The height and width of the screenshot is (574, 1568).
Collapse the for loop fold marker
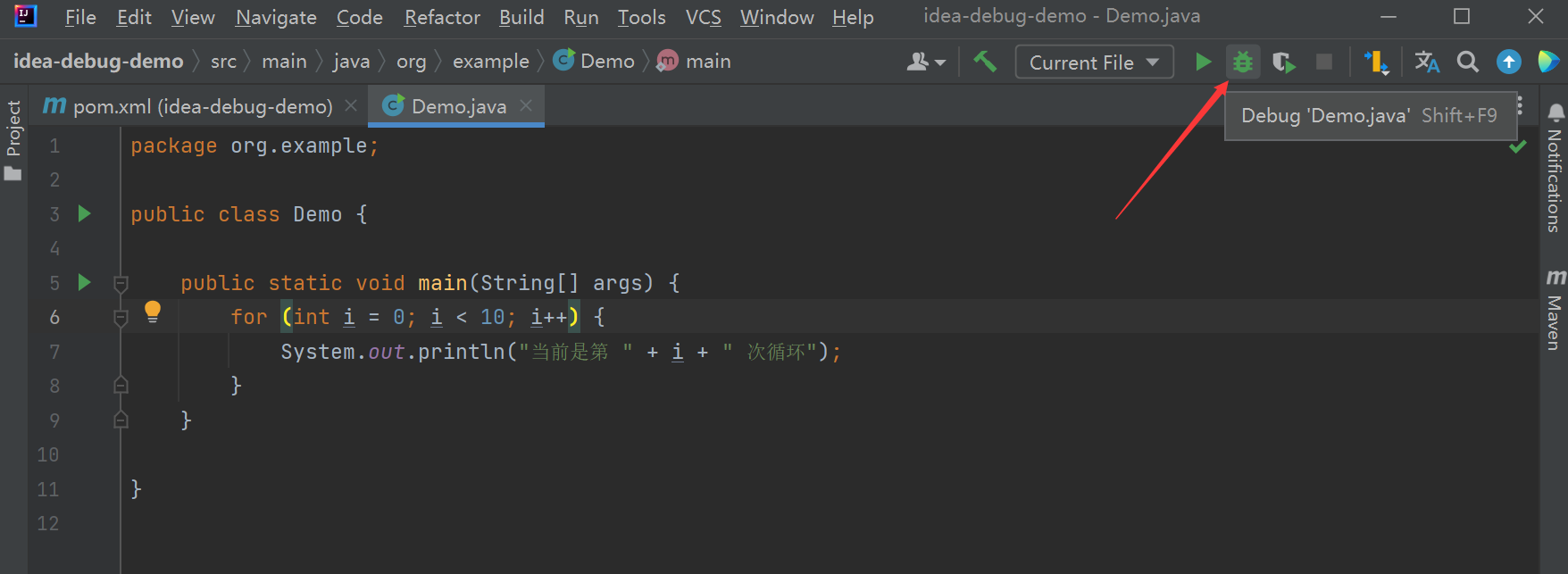pyautogui.click(x=121, y=317)
